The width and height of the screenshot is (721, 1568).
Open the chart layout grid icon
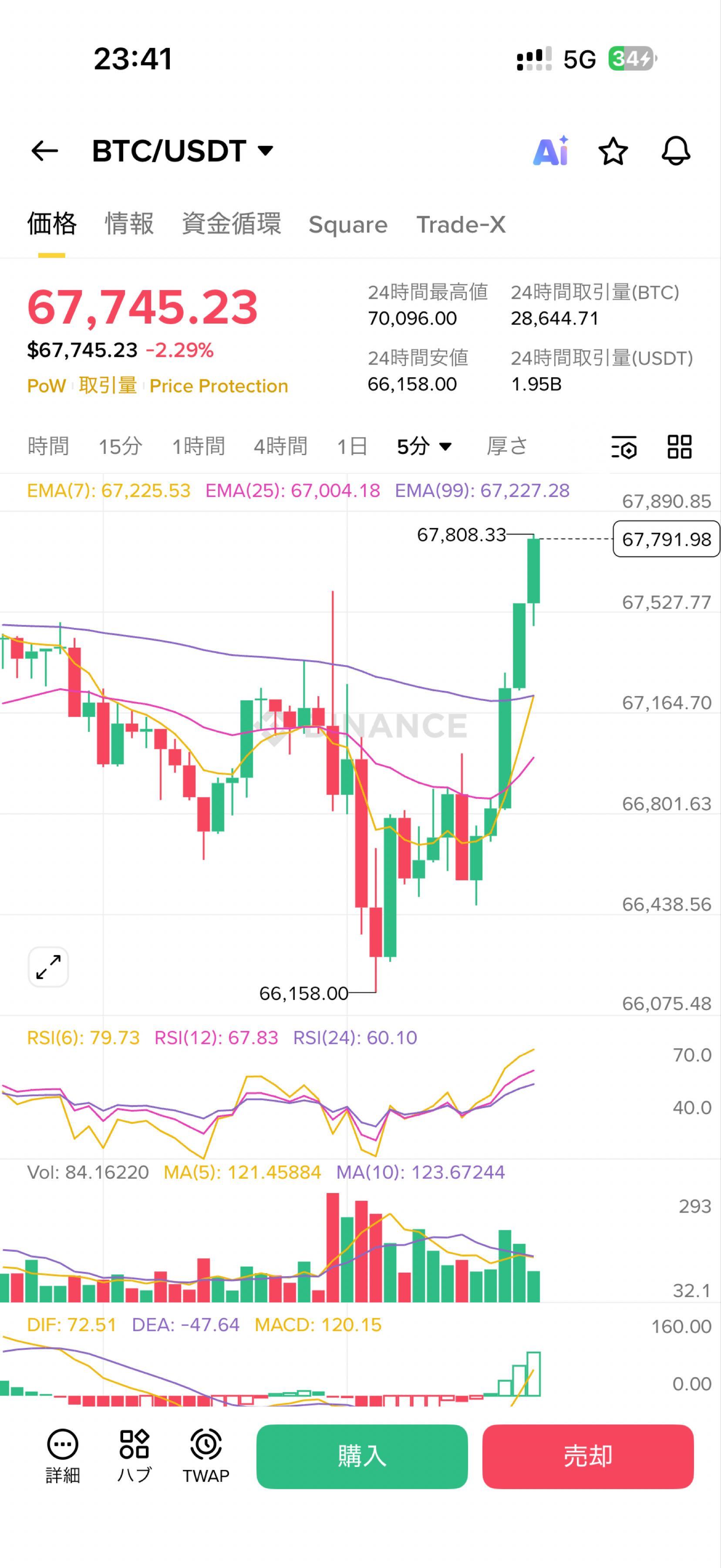tap(679, 447)
